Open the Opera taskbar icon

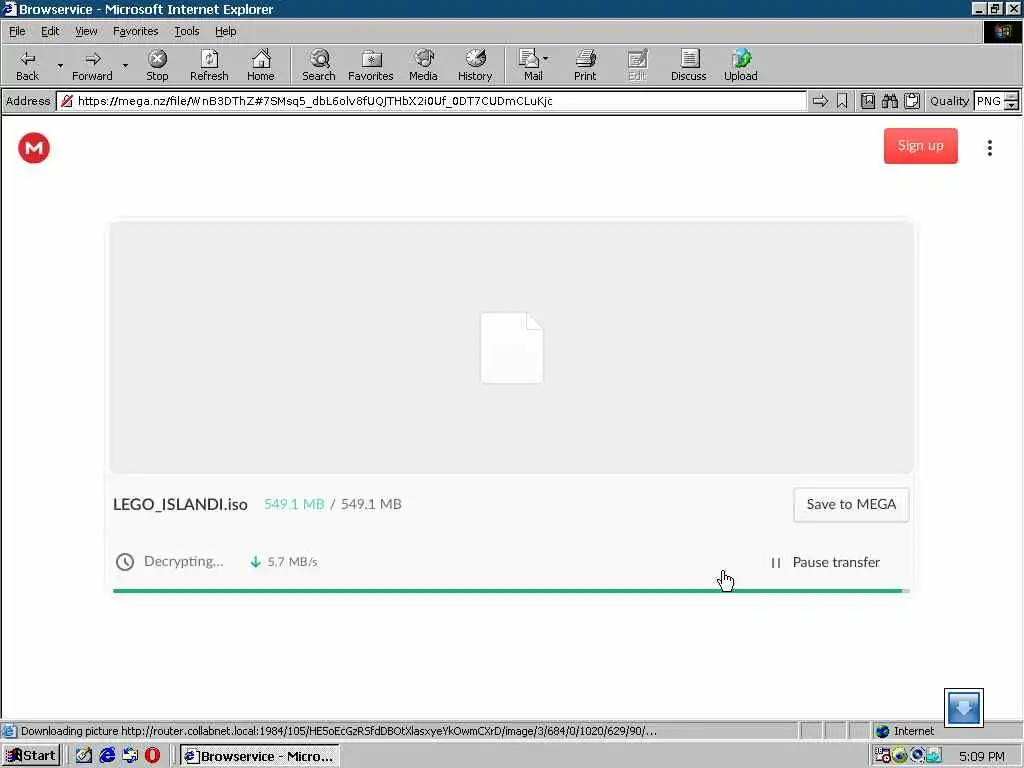click(x=152, y=756)
